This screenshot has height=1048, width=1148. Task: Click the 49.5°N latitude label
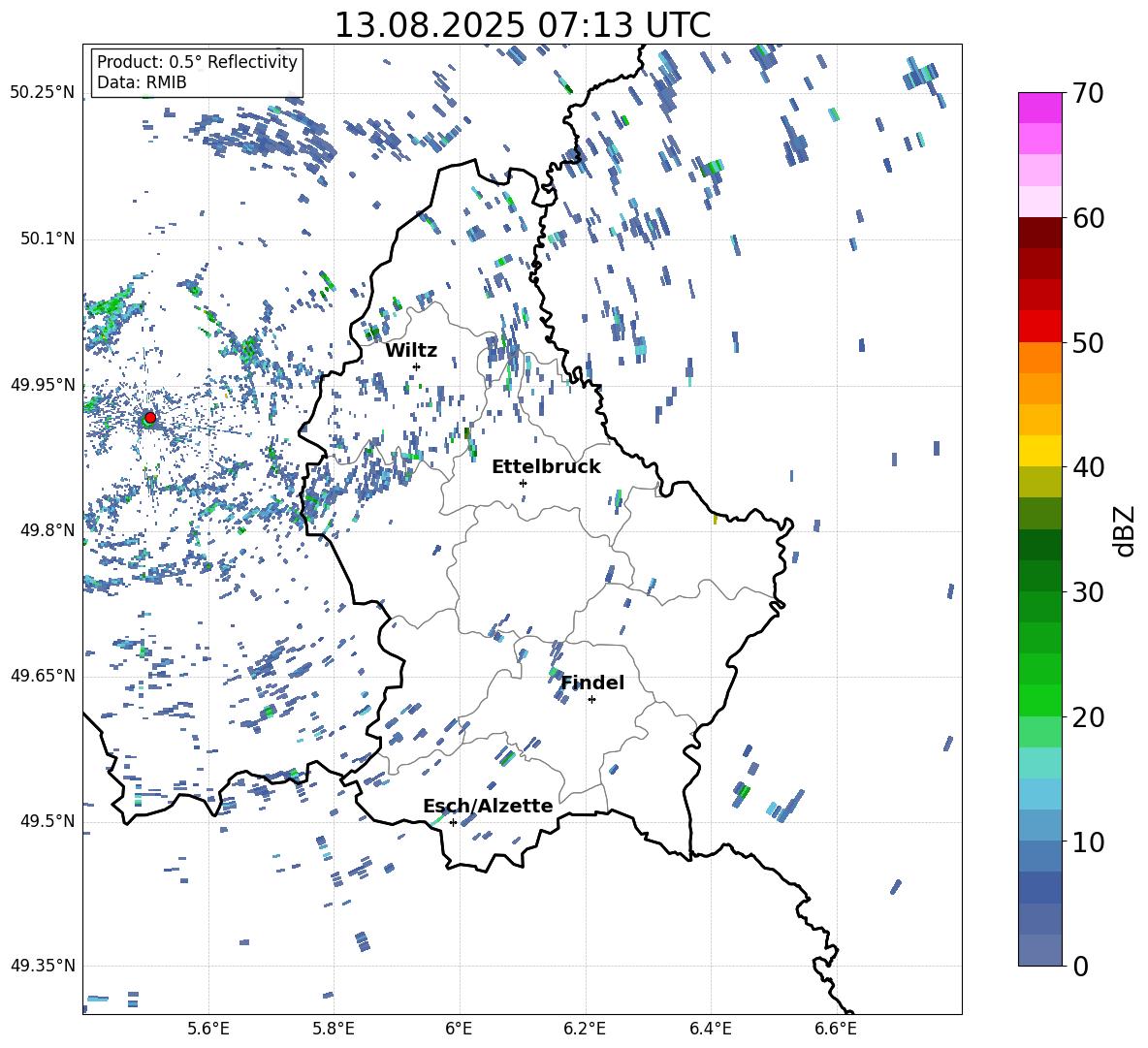coord(48,820)
